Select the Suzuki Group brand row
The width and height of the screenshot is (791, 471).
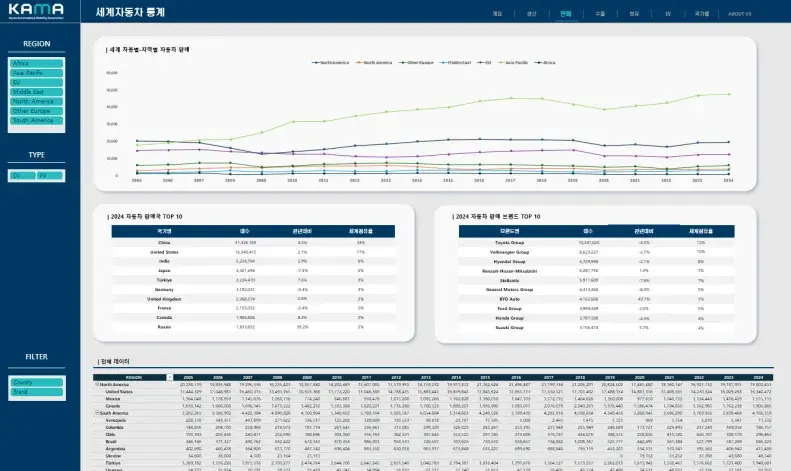[x=596, y=328]
